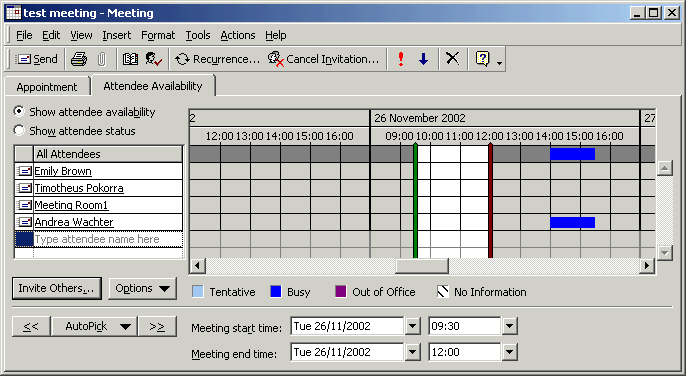686x376 pixels.
Task: Click the envelope icon beside Meeting Room1
Action: [x=24, y=205]
